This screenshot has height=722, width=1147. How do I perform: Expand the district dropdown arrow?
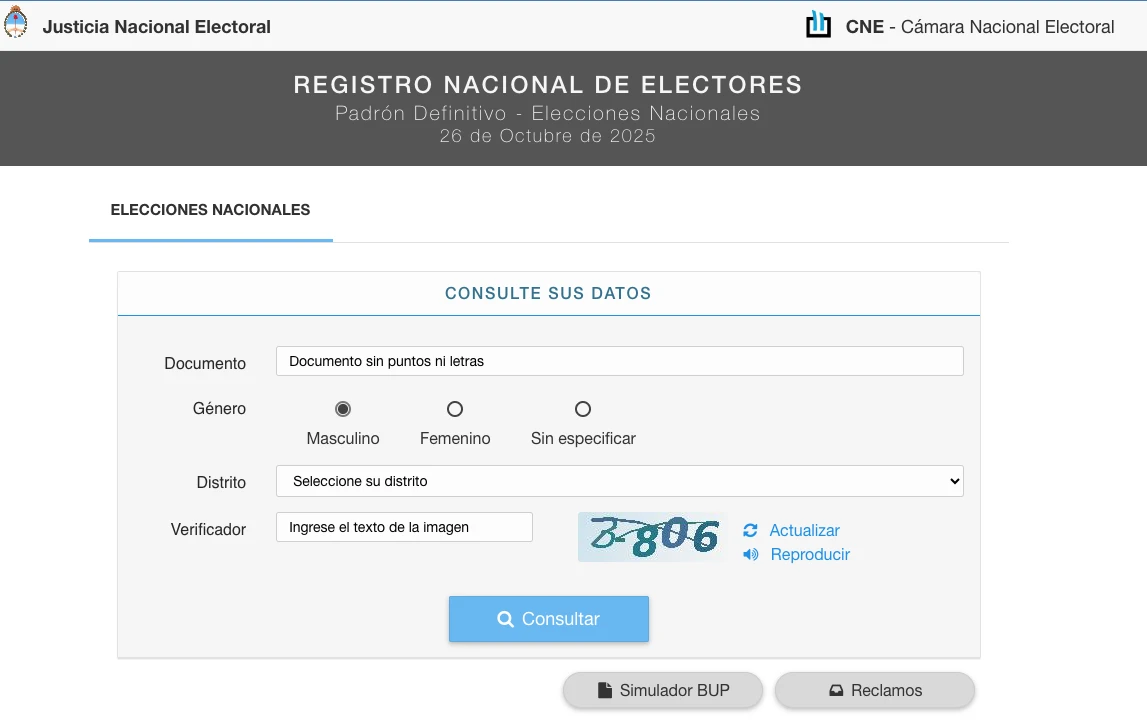tap(954, 481)
